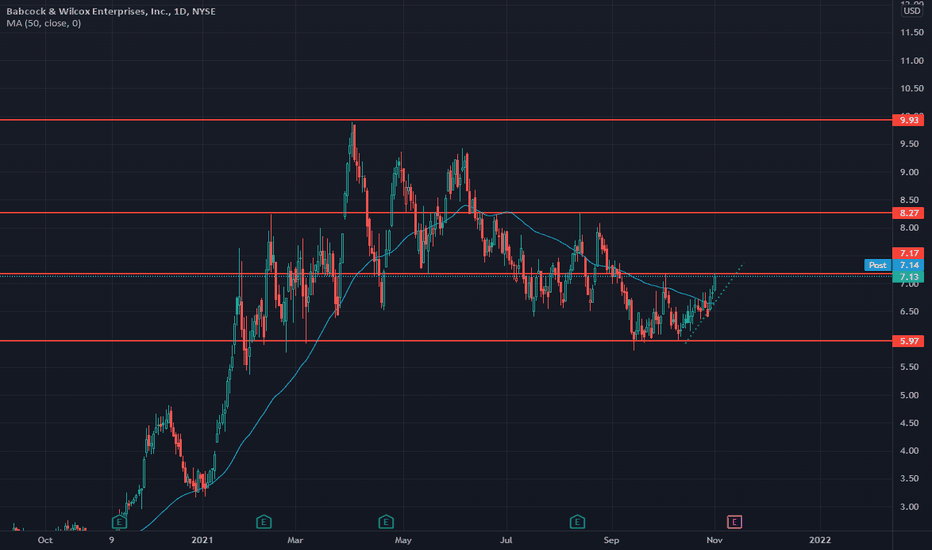
Task: Select the 7.17 red price label
Action: [908, 253]
